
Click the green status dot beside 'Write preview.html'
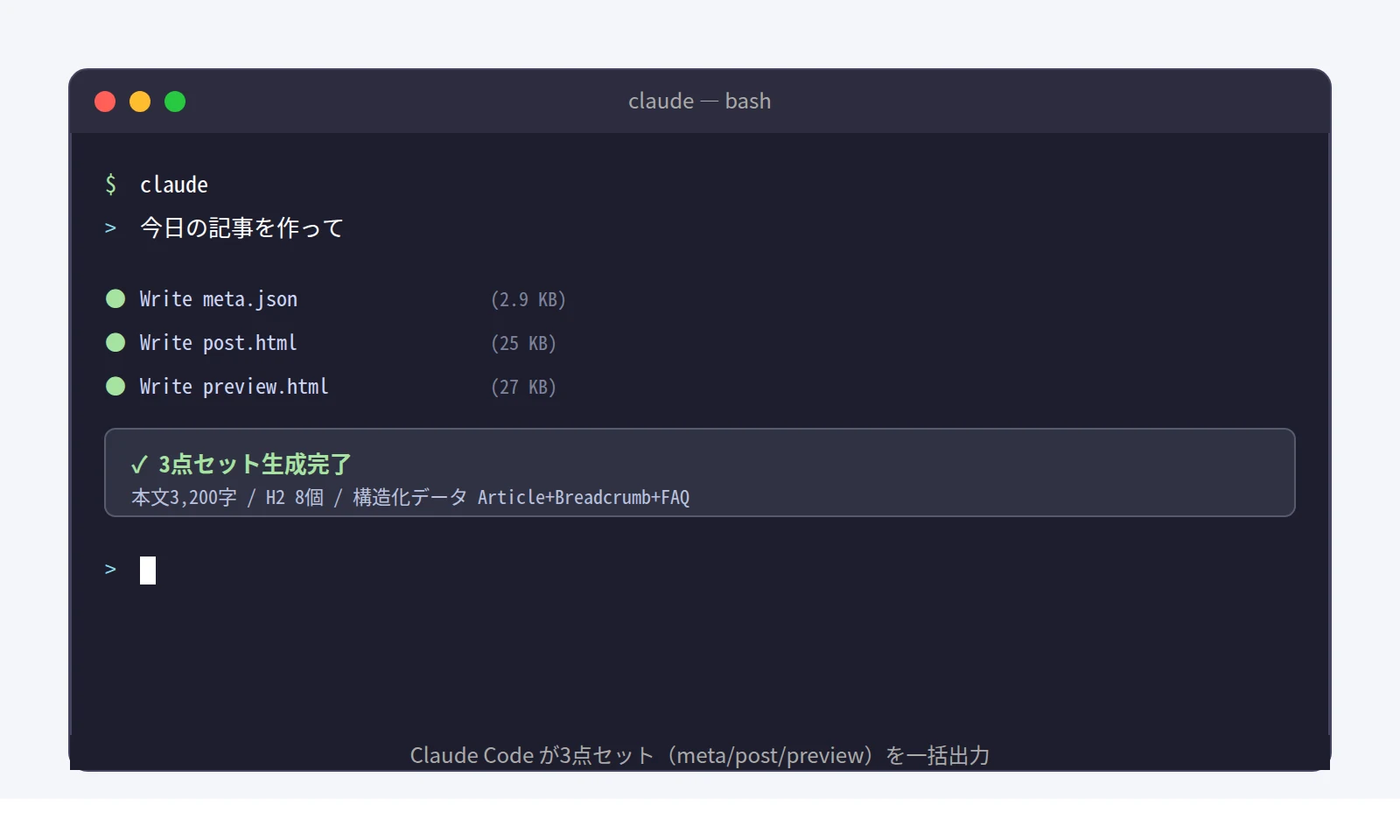click(115, 387)
